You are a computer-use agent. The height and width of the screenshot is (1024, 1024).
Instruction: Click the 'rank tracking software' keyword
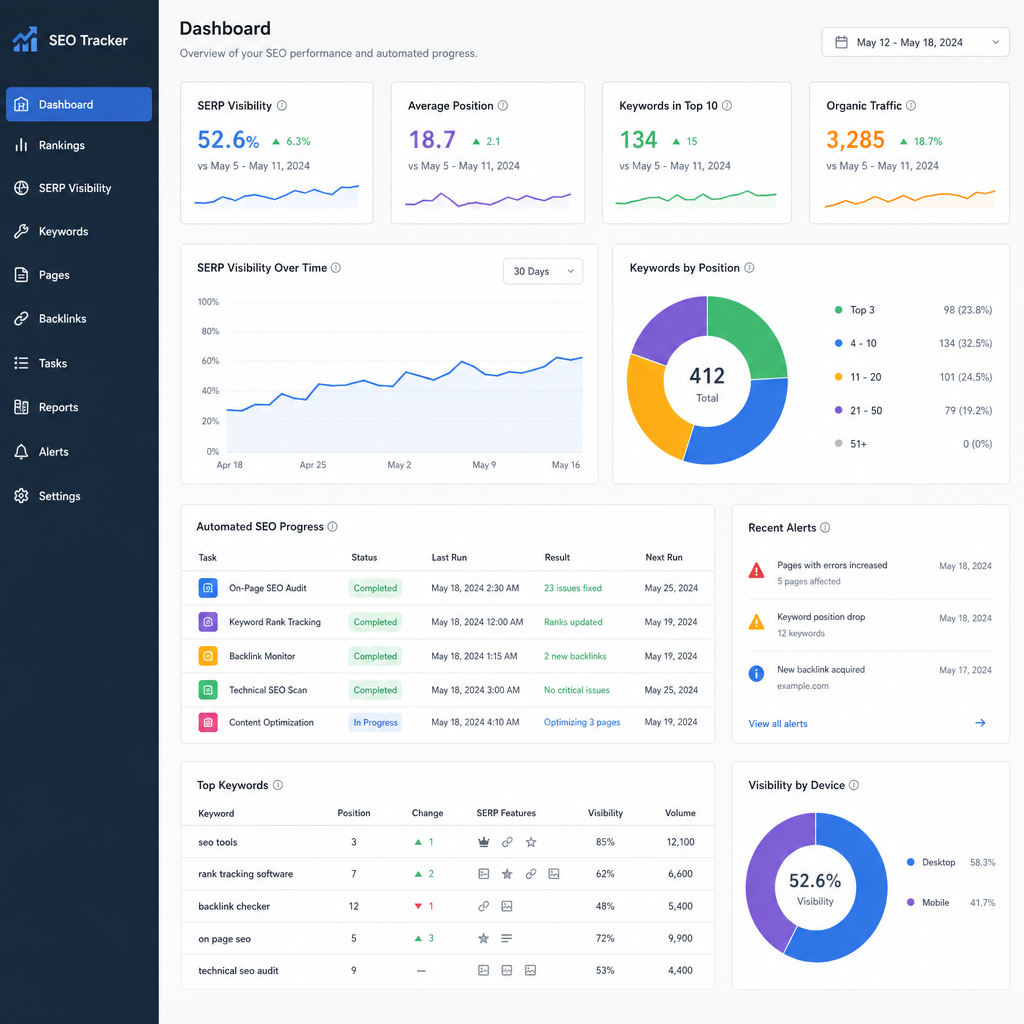(246, 874)
